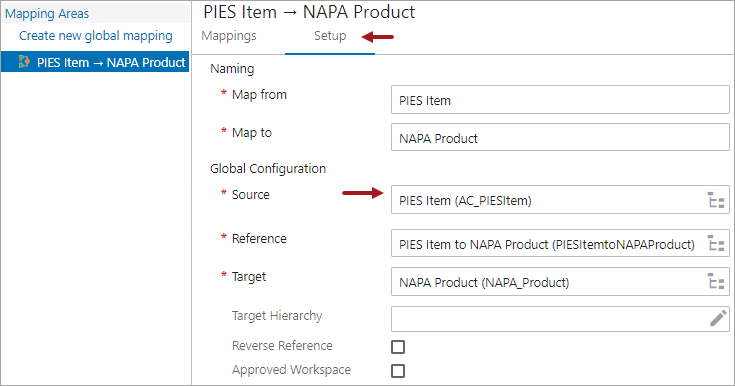735x386 pixels.
Task: Click the Mapping Areas header
Action: coord(47,14)
